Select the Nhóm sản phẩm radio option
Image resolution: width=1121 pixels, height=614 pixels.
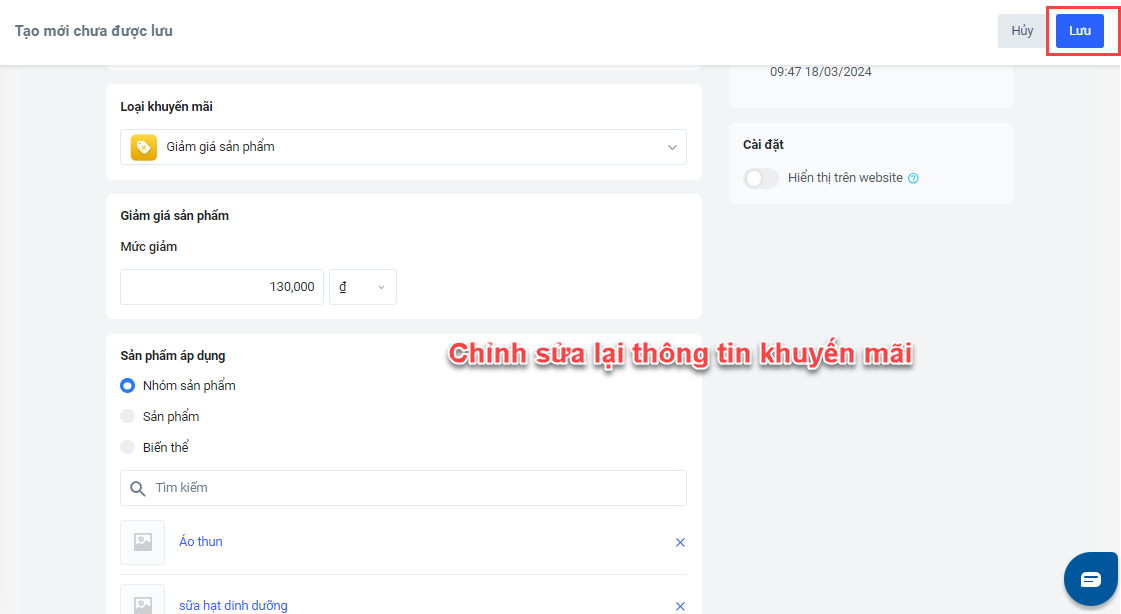pos(127,385)
